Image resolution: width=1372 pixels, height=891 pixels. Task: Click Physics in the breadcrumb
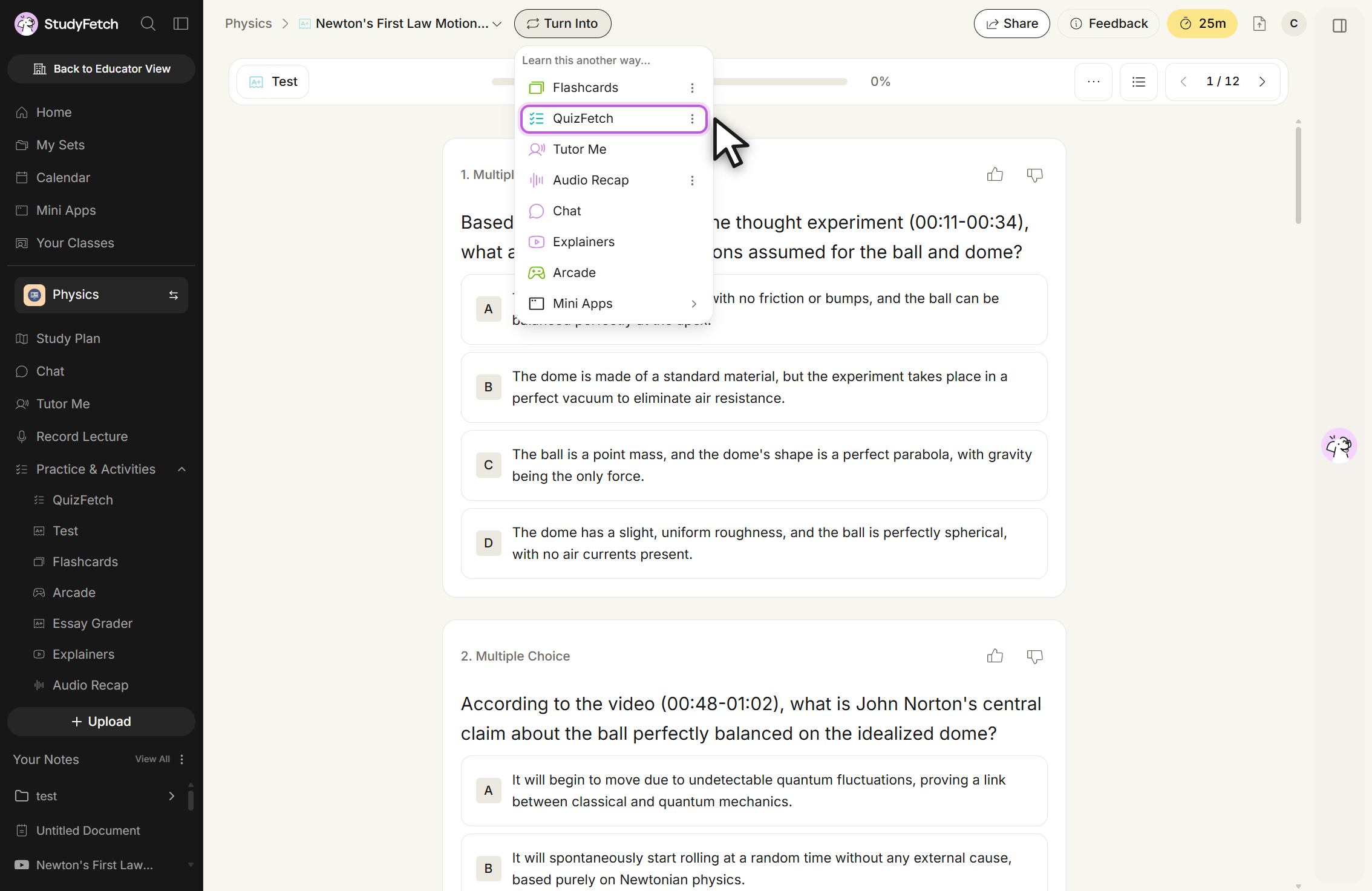(x=248, y=24)
